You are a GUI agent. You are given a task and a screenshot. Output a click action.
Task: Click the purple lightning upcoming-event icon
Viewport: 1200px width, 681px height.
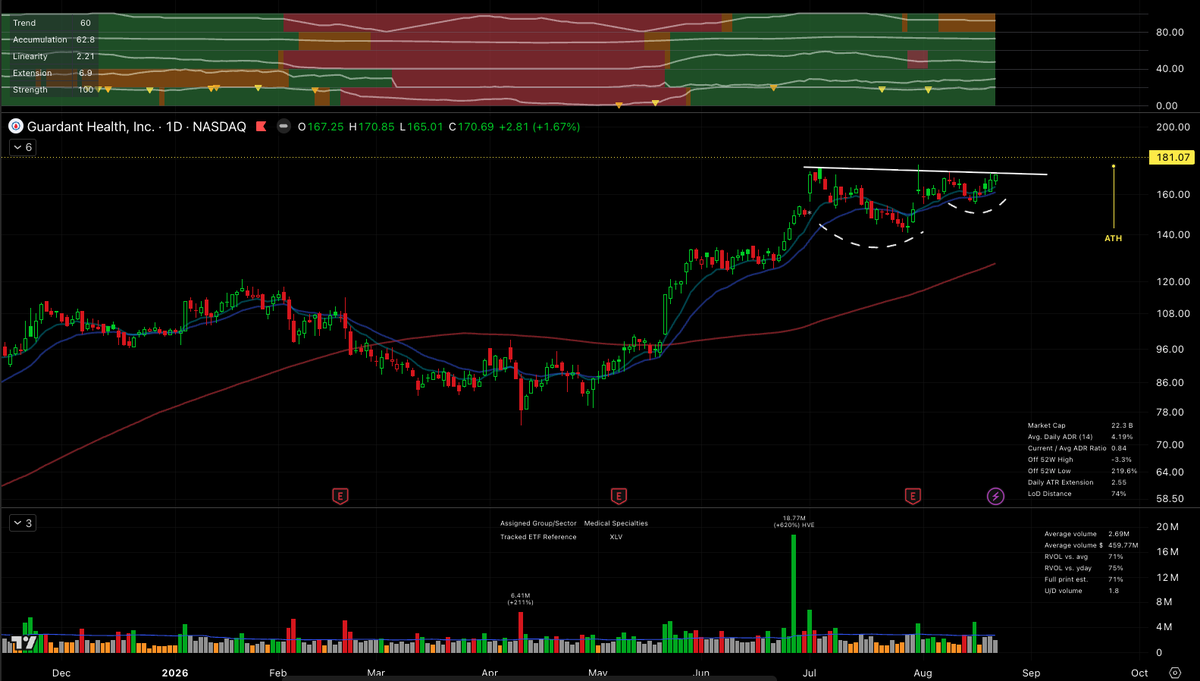995,495
